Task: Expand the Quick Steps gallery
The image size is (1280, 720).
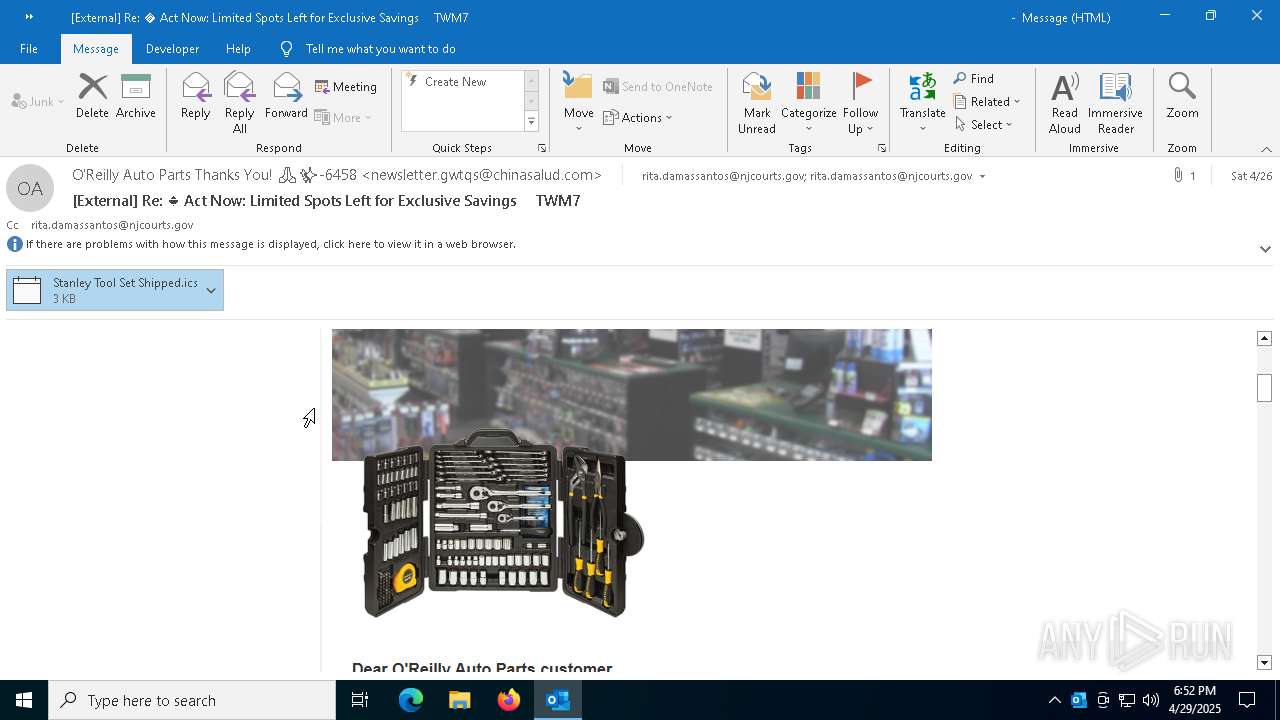Action: 532,122
